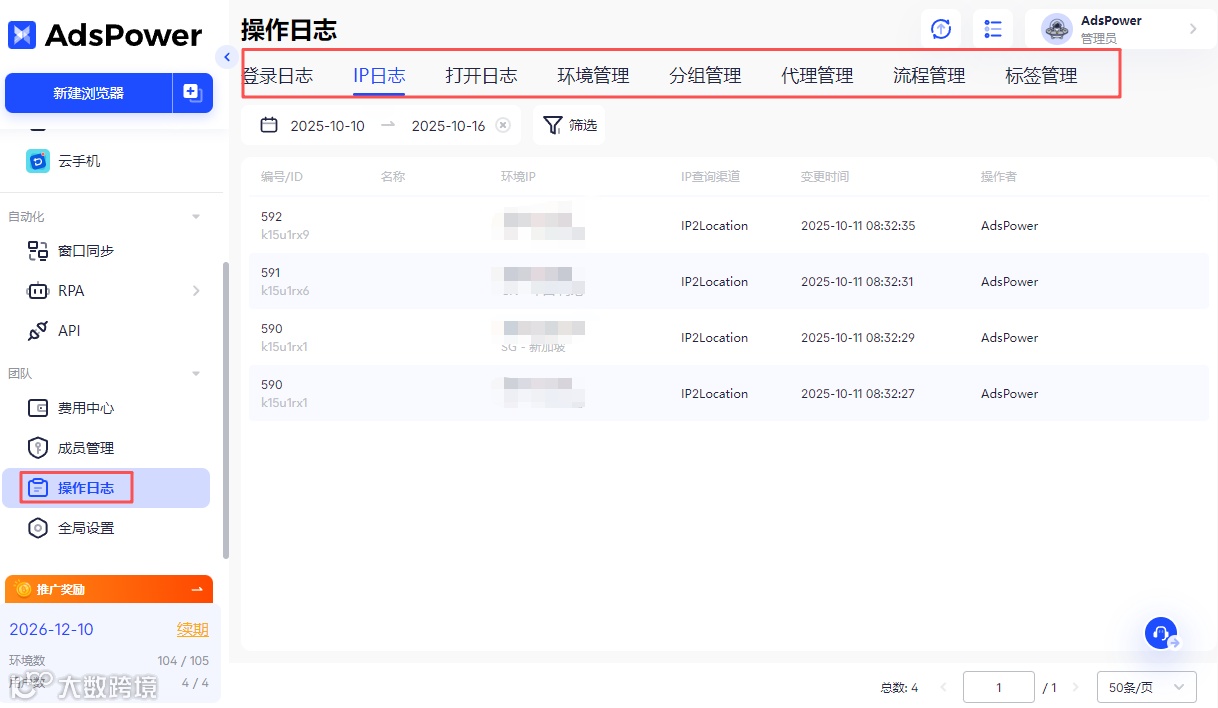Collapse the 自动化 section
The image size is (1218, 708).
[x=196, y=217]
